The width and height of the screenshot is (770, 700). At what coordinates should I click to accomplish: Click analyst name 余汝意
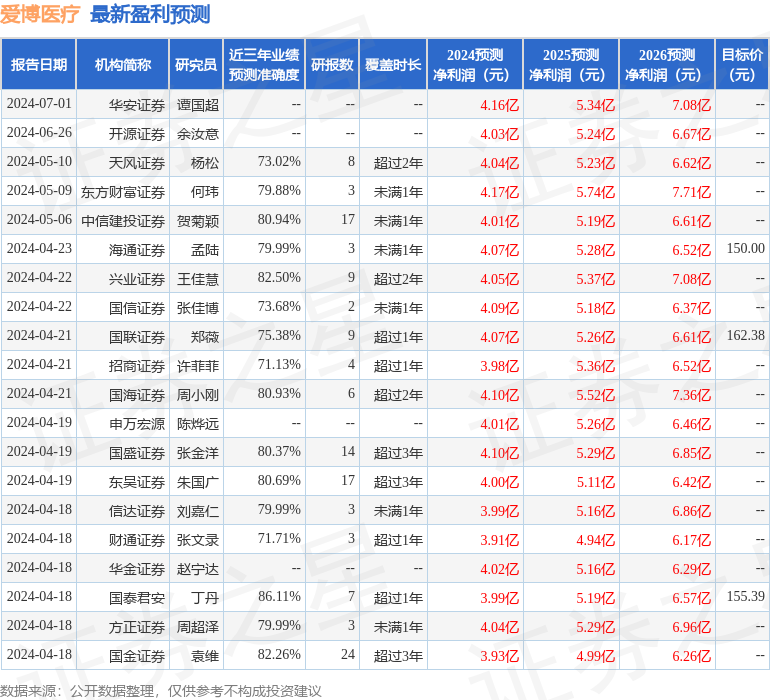pos(198,134)
